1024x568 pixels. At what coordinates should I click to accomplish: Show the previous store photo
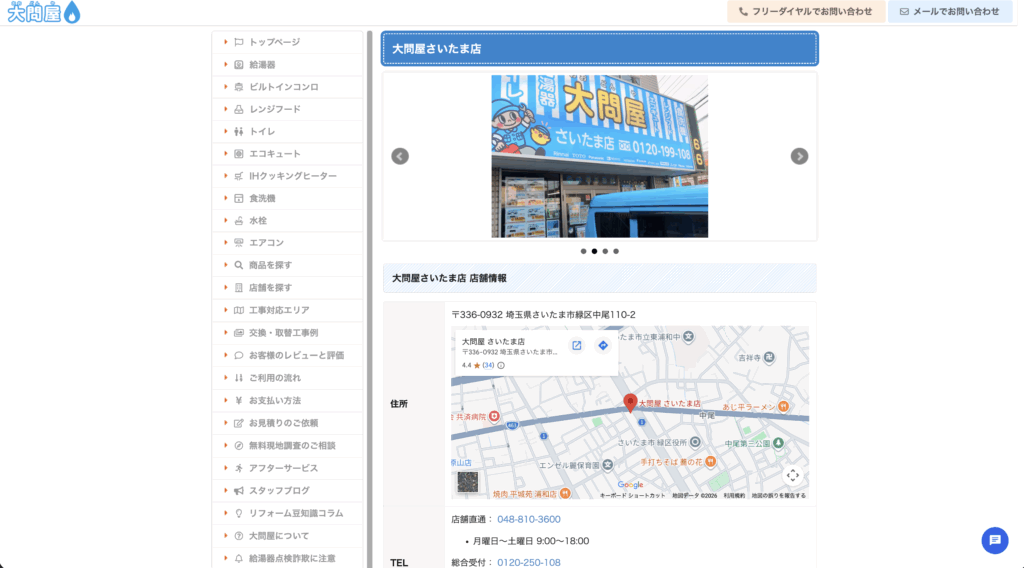point(400,156)
